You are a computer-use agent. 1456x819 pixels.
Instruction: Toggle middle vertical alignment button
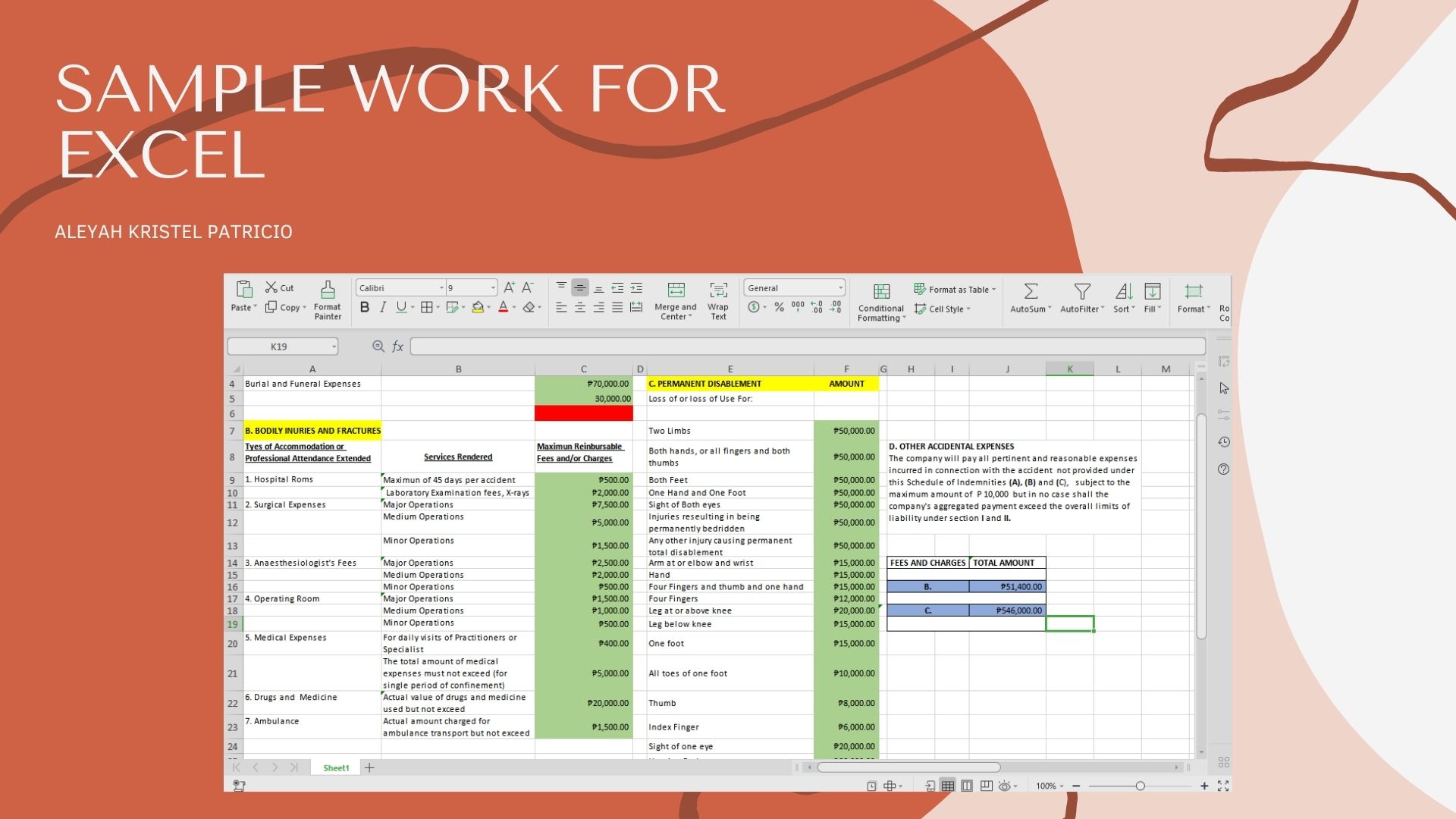580,287
